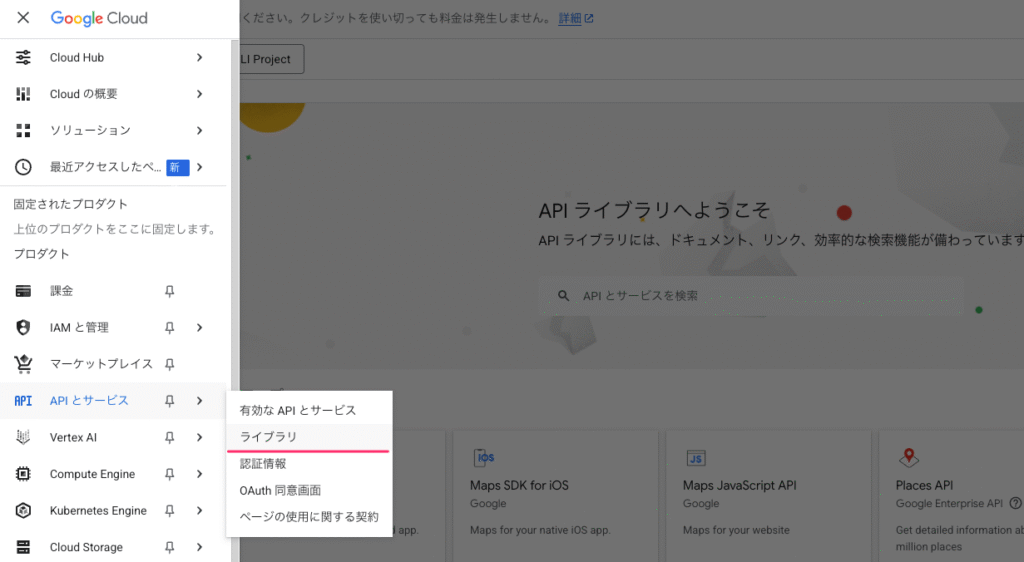Click the API とサービス API icon
Viewport: 1024px width, 562px height.
(23, 401)
